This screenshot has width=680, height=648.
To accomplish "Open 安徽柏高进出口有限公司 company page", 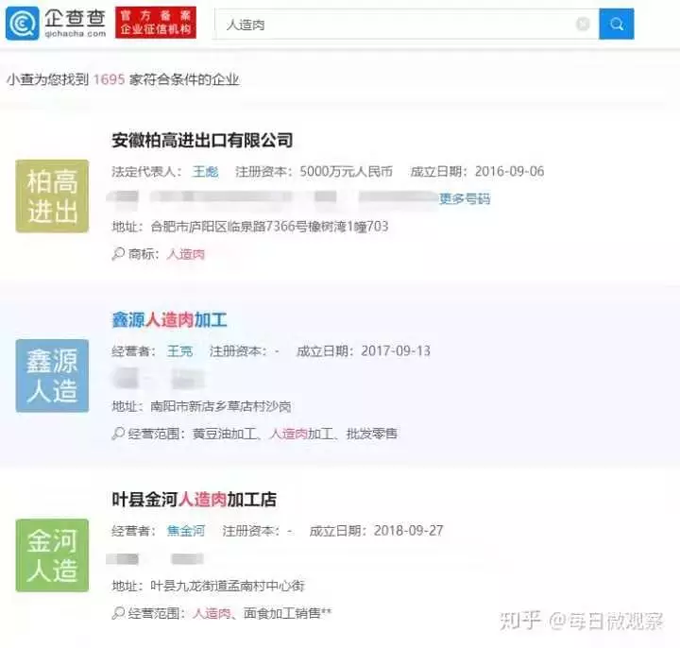I will click(x=202, y=141).
